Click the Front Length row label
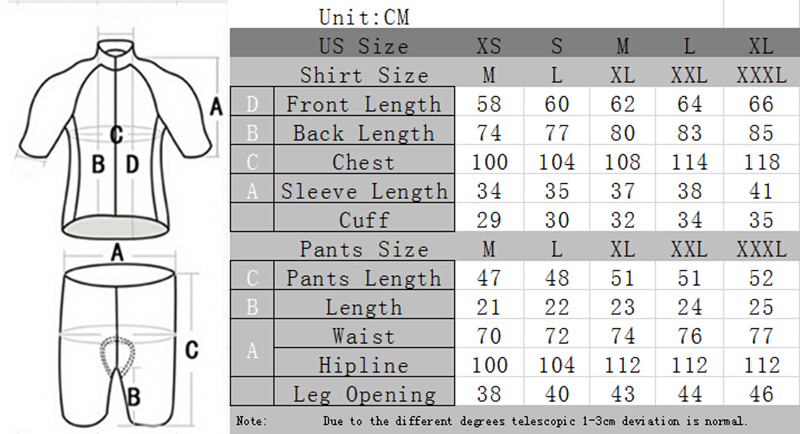This screenshot has width=800, height=434. click(363, 104)
